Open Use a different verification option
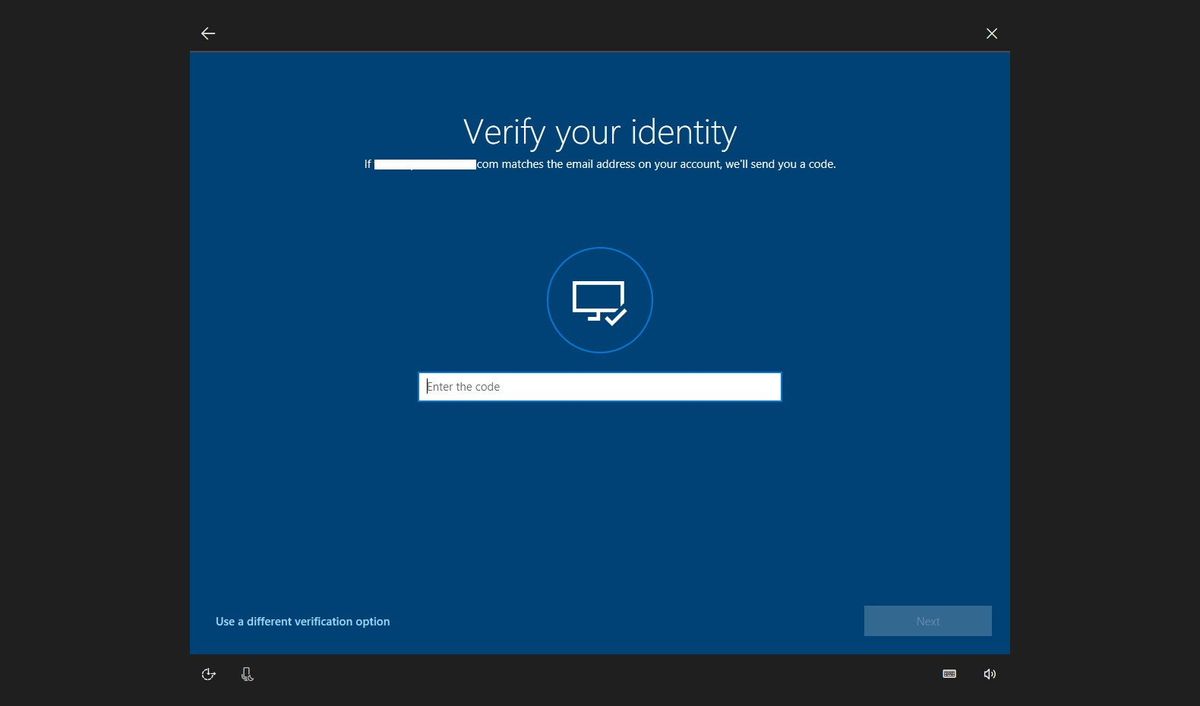 coord(302,621)
